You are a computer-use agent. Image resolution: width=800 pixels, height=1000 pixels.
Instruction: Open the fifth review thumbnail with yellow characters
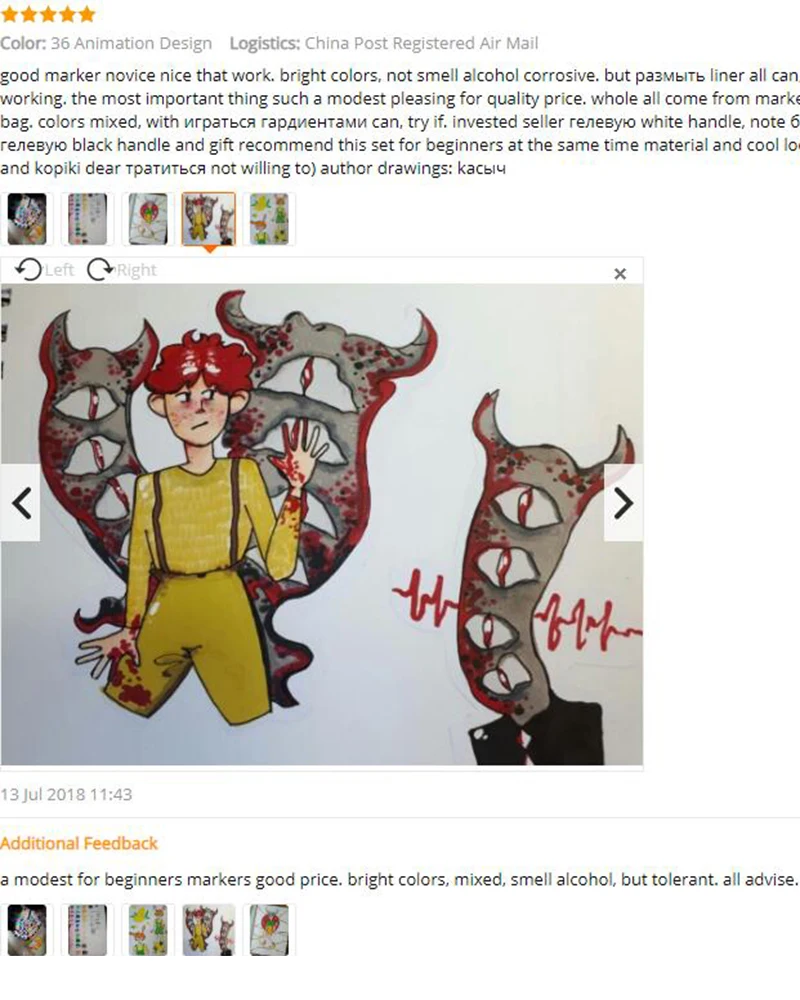coord(269,219)
